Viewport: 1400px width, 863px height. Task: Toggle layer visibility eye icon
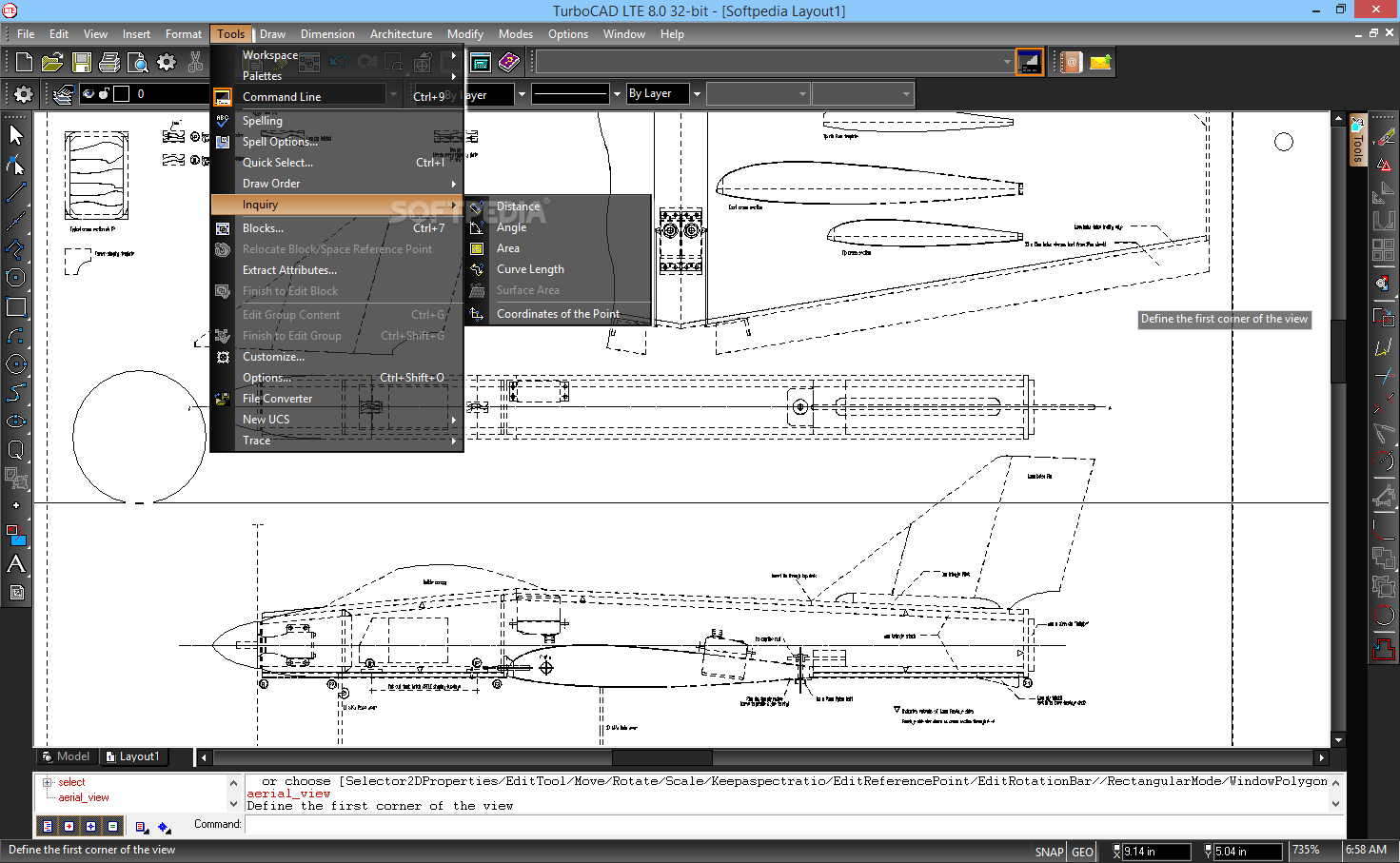click(89, 94)
